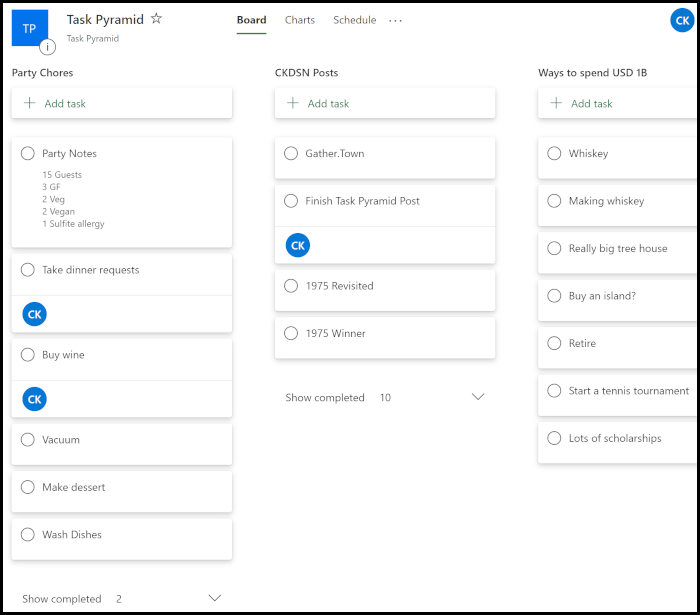
Task: Open the CK profile avatar at top right
Action: pos(682,20)
